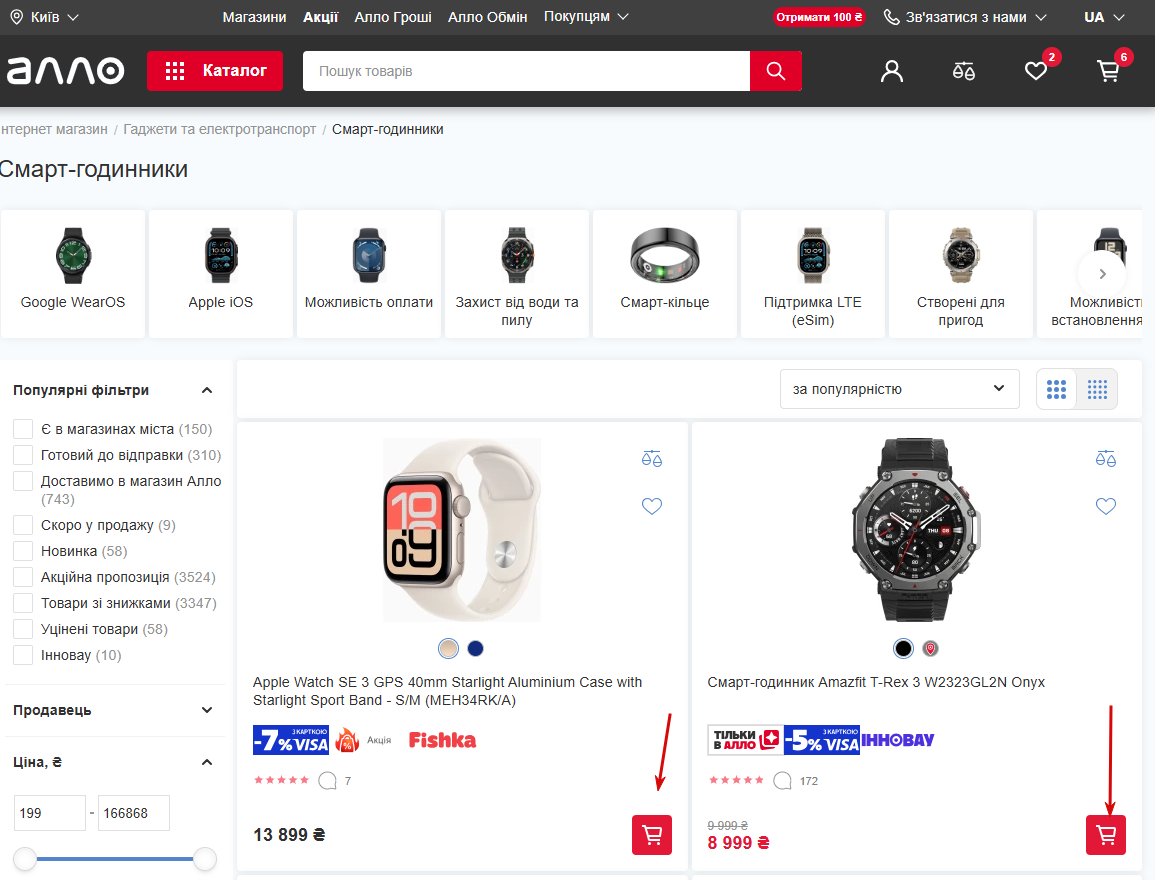Open Google WearOS category tile
1155x880 pixels.
coord(73,274)
